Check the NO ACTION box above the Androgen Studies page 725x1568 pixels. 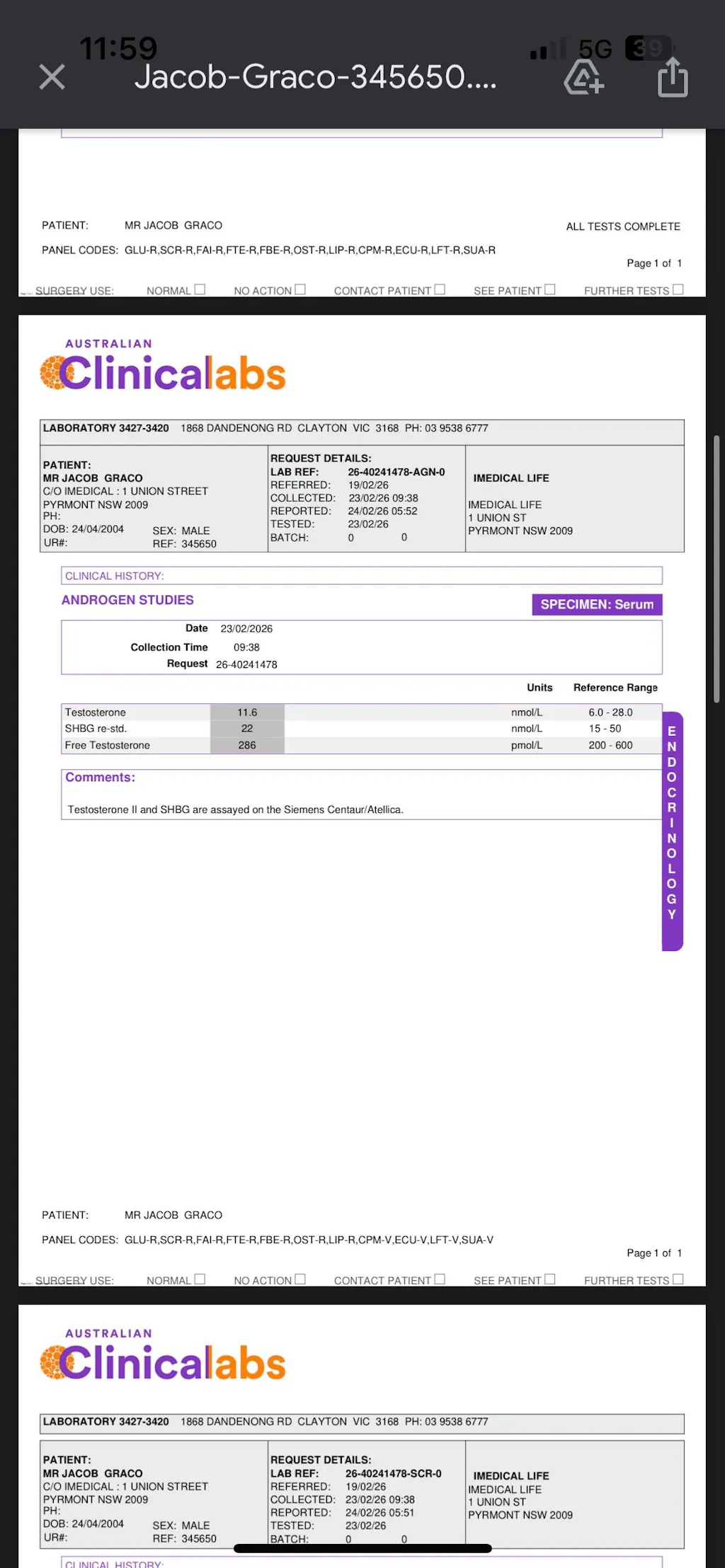tap(300, 289)
